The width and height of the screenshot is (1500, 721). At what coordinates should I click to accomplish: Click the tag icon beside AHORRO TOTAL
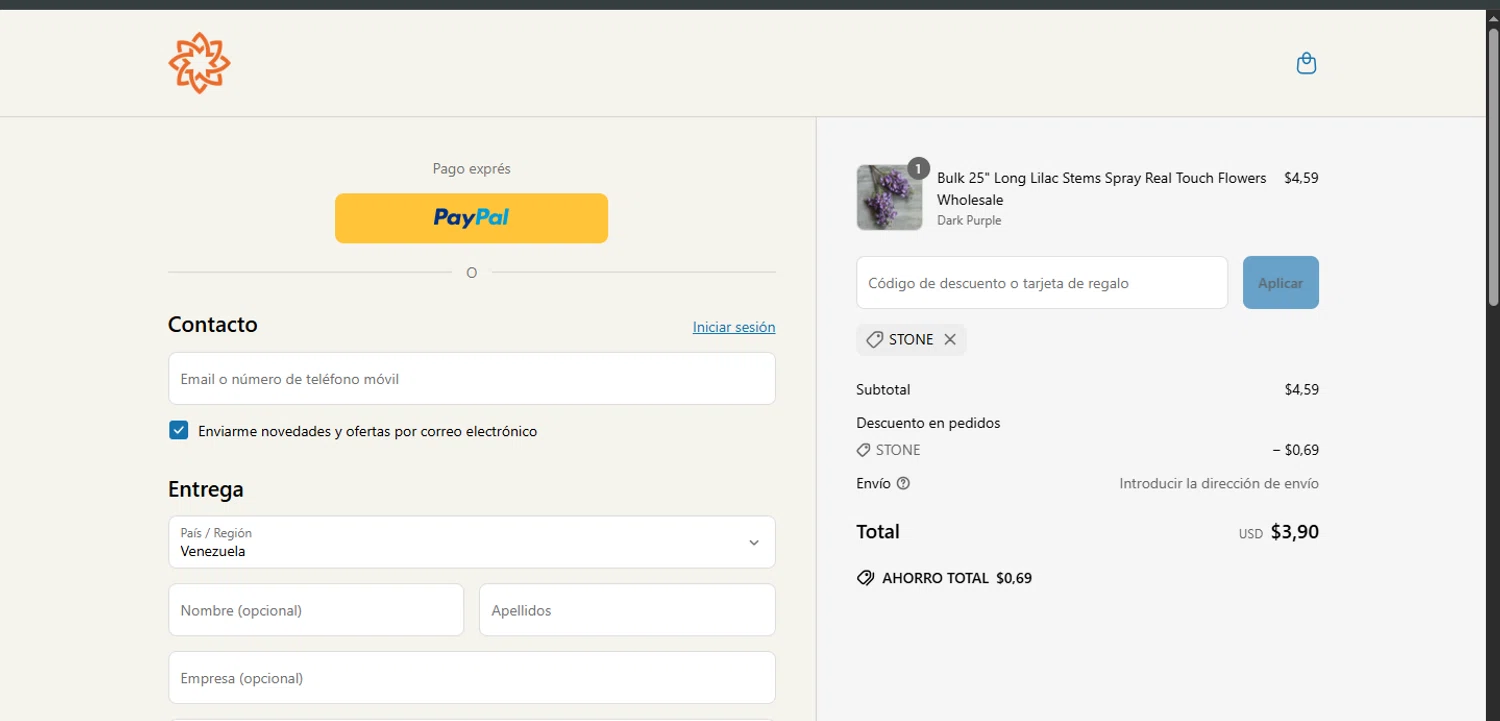(865, 578)
